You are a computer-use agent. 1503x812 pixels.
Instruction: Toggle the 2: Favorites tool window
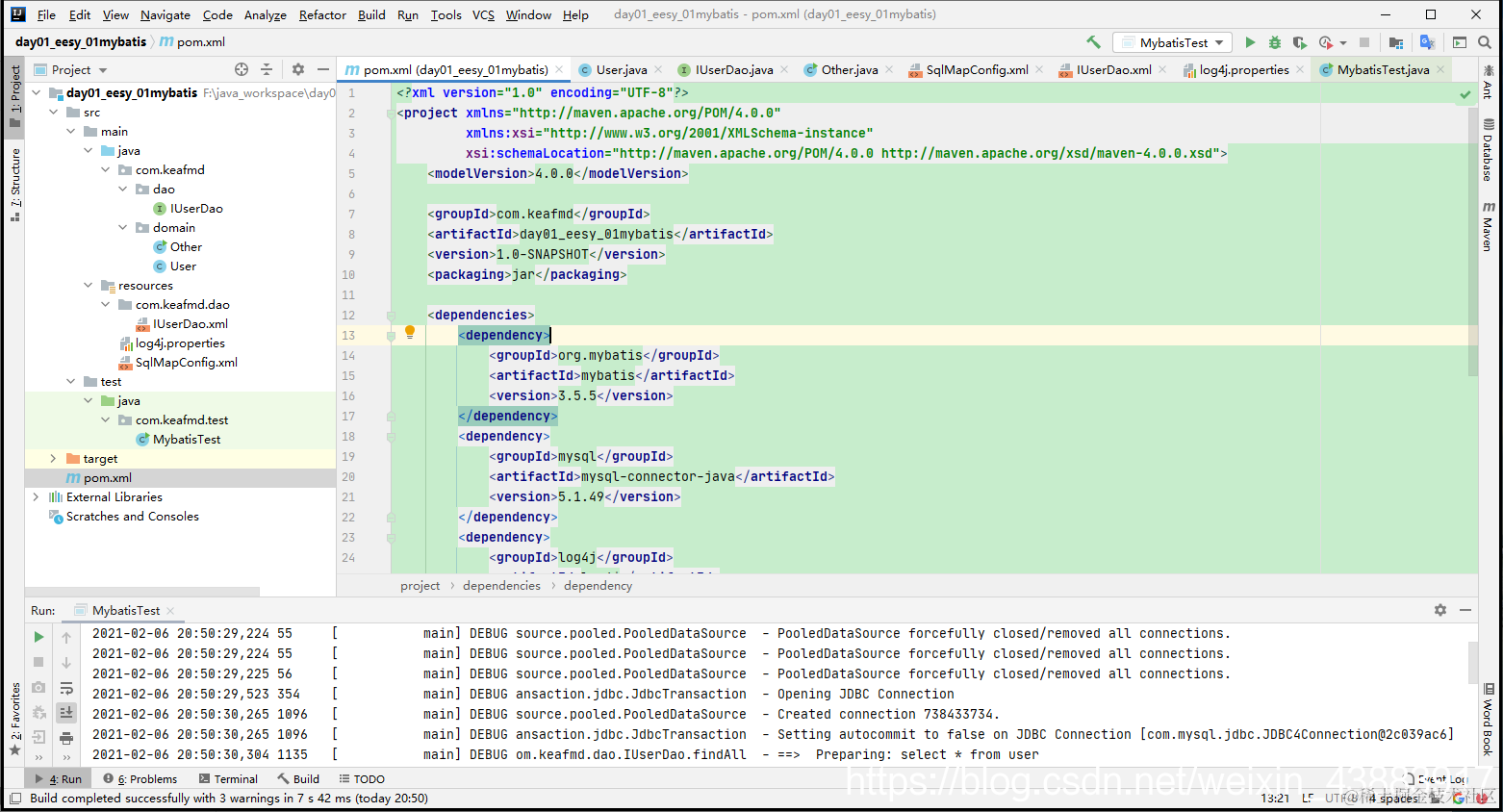15,719
